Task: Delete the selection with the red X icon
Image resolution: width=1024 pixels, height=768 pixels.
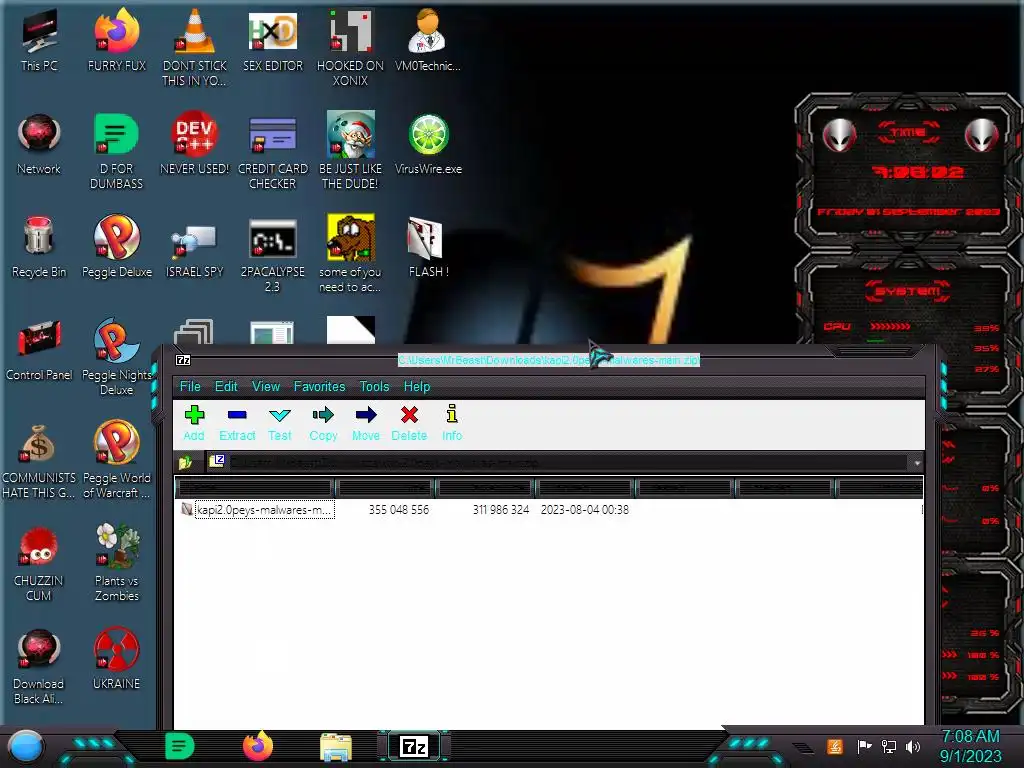Action: pyautogui.click(x=409, y=423)
